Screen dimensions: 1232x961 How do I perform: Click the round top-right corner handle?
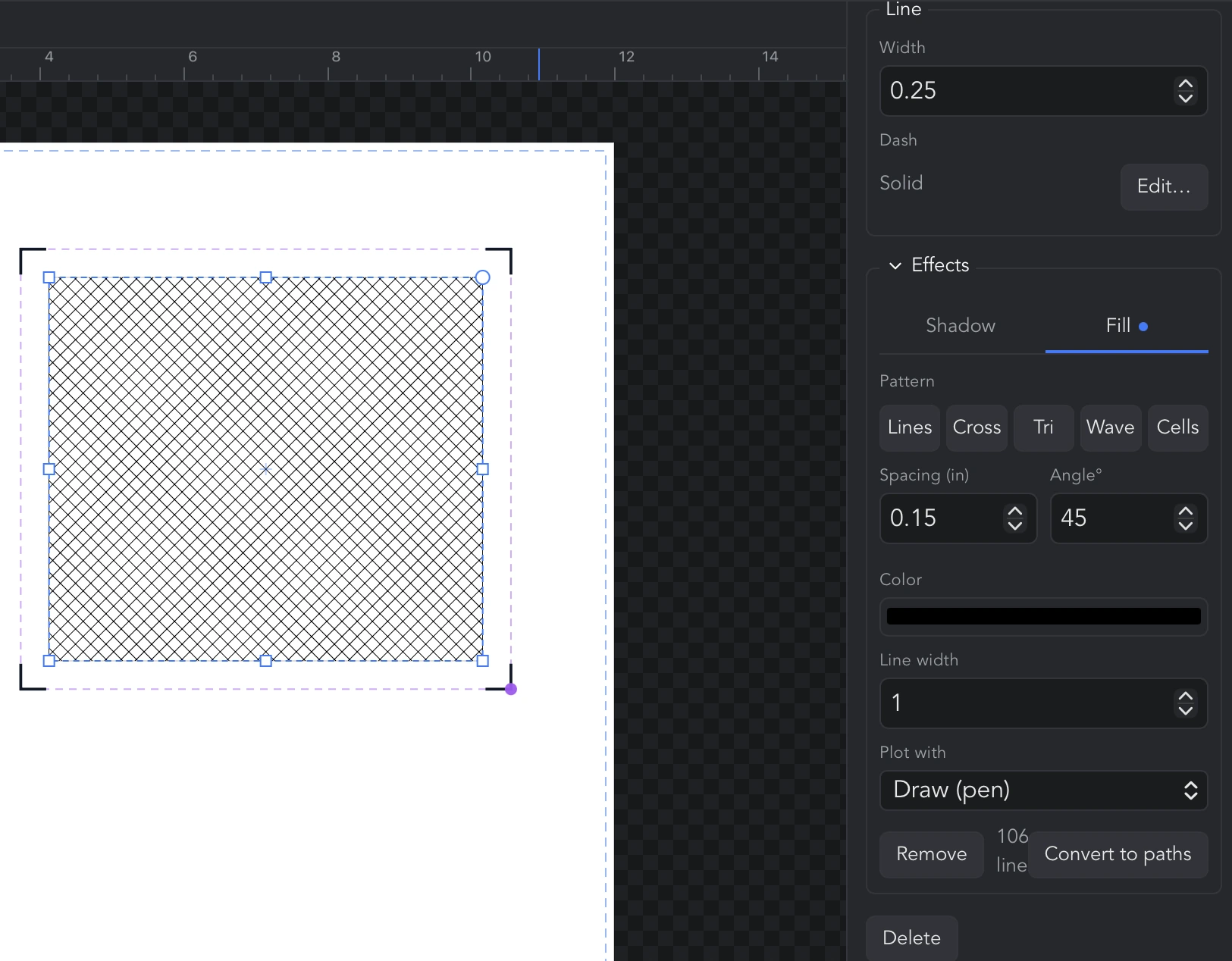pos(483,277)
